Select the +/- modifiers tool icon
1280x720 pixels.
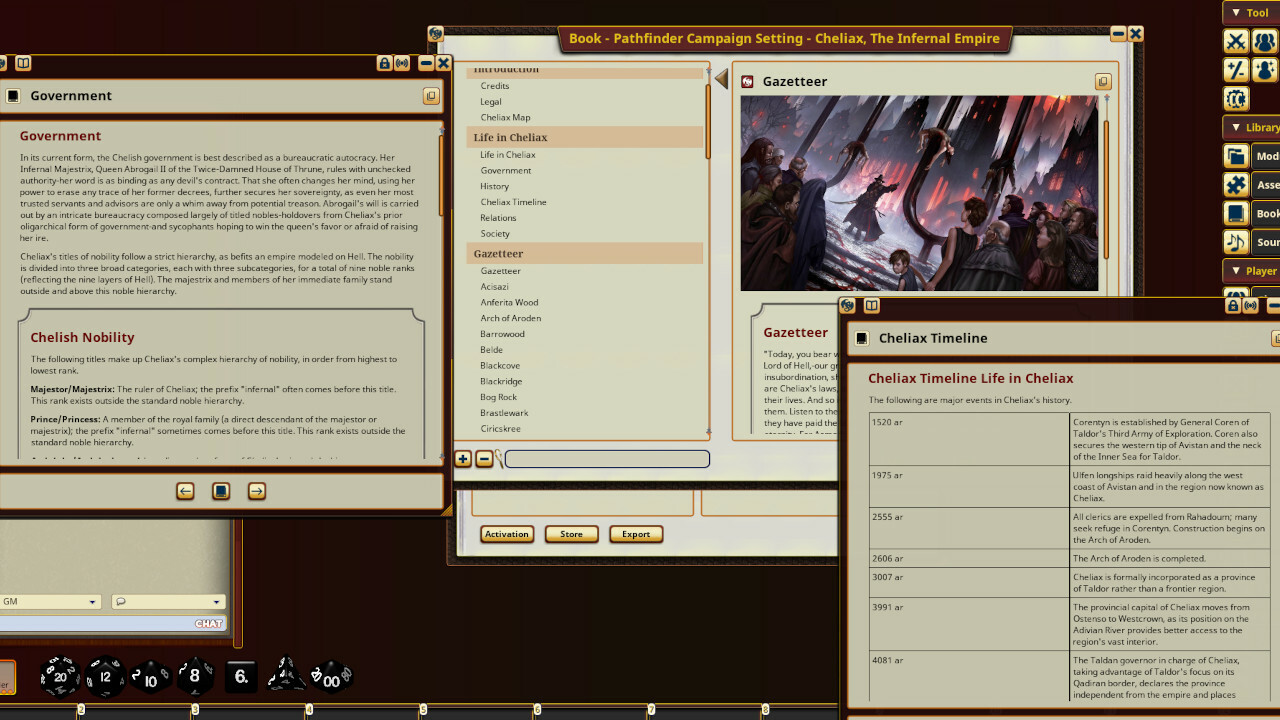tap(1235, 70)
